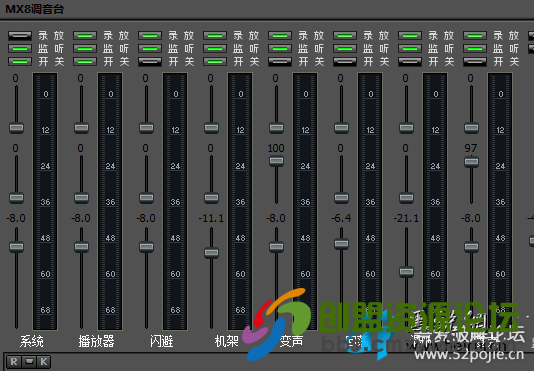Click the volume fader reading -6.4
This screenshot has width=534, height=371.
tap(342, 244)
